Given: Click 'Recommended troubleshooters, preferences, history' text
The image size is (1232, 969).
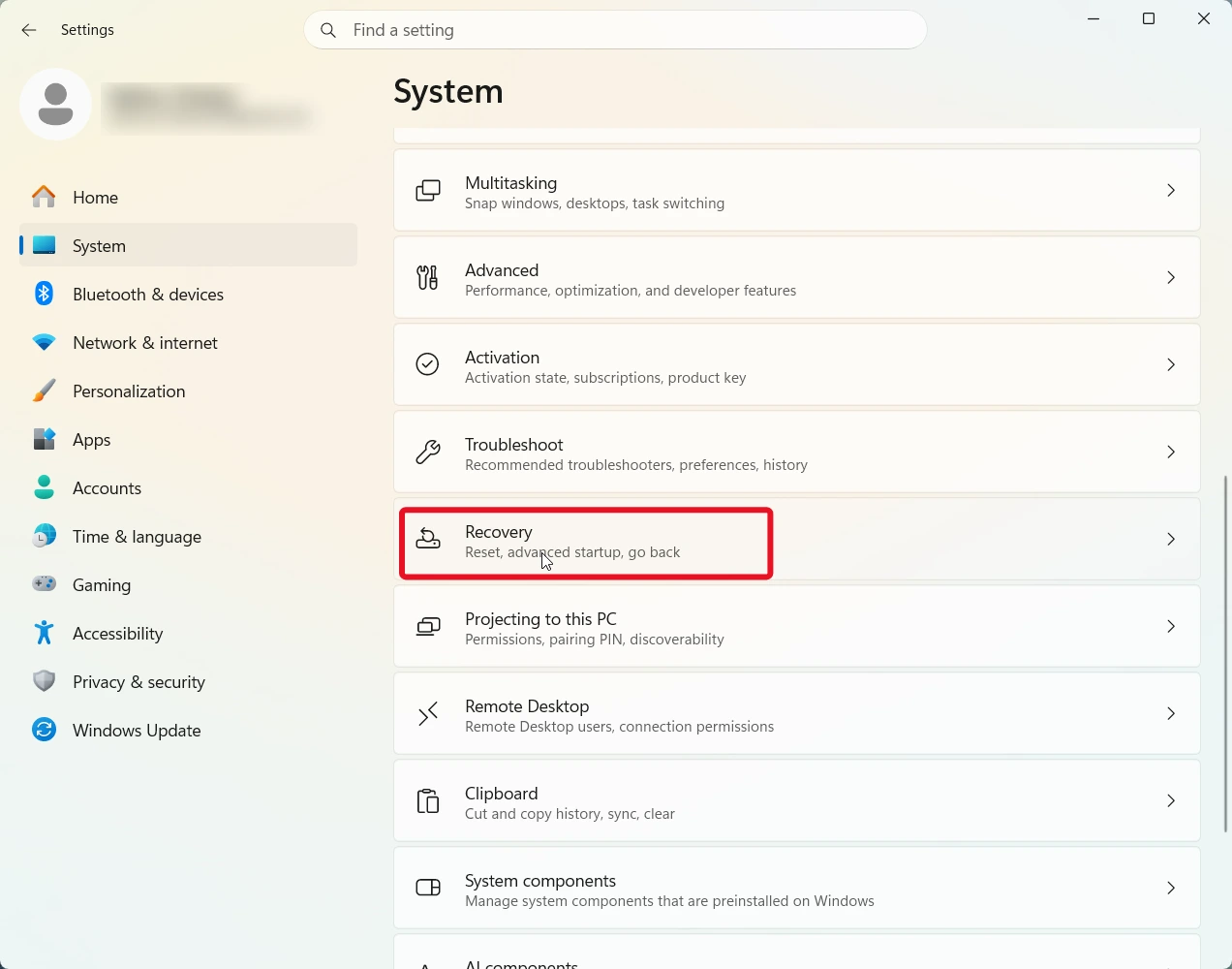Looking at the screenshot, I should [636, 465].
